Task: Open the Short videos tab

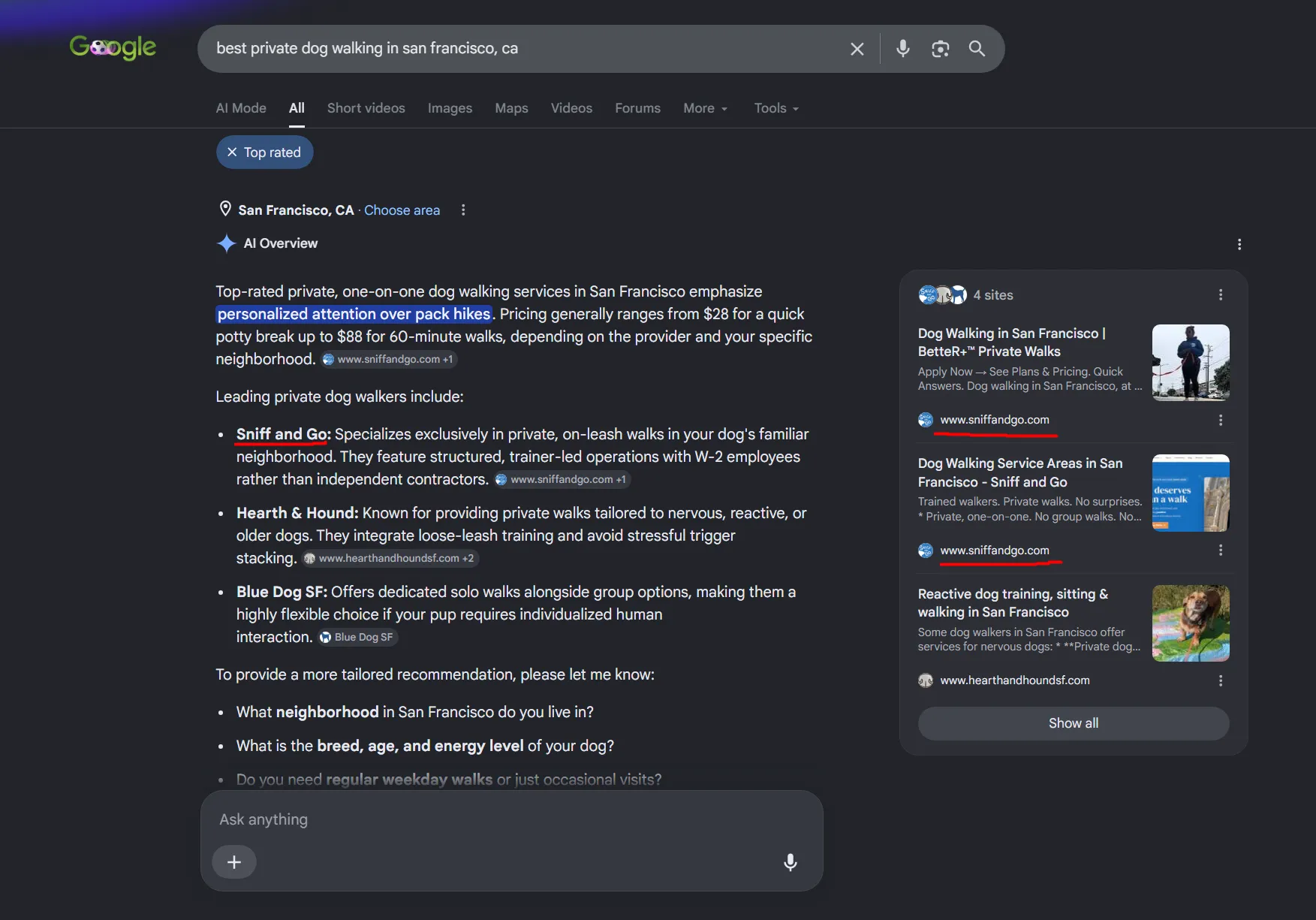Action: coord(366,108)
